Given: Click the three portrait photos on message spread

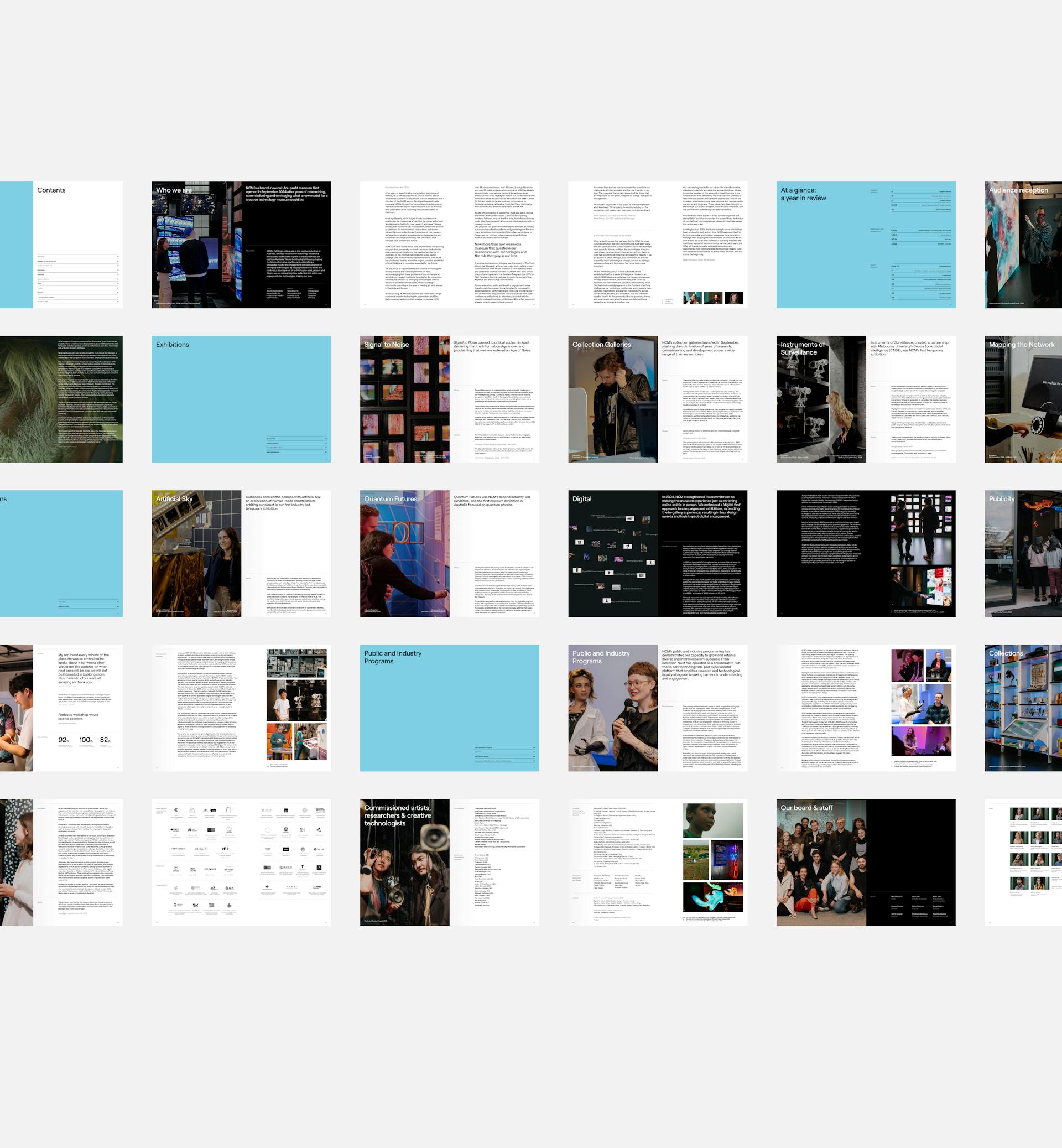Looking at the screenshot, I should pos(713,298).
